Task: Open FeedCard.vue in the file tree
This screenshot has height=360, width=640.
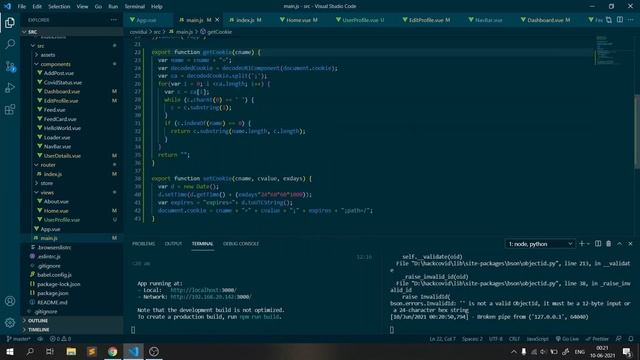Action: 60,119
